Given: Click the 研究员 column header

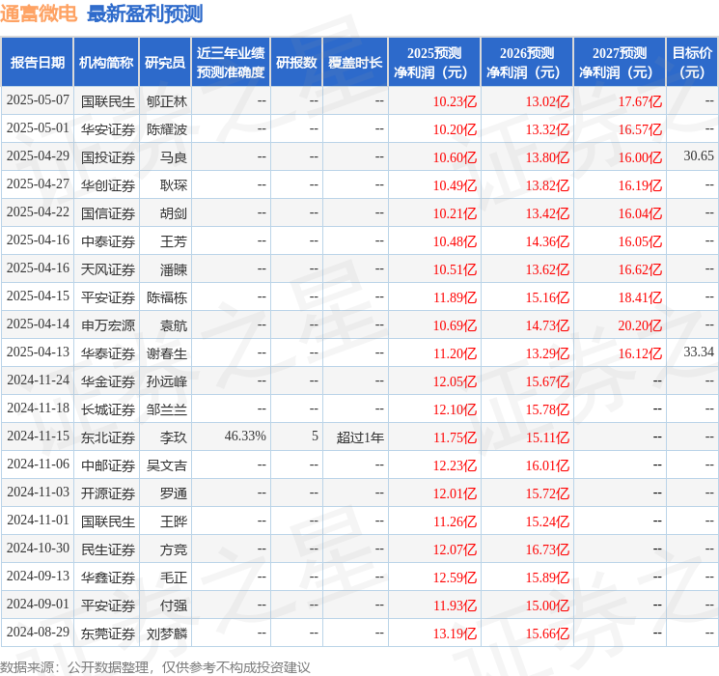Looking at the screenshot, I should click(165, 62).
